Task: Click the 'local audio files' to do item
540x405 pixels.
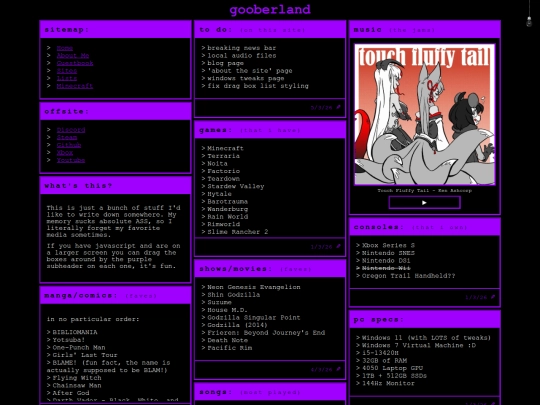Action: click(241, 55)
